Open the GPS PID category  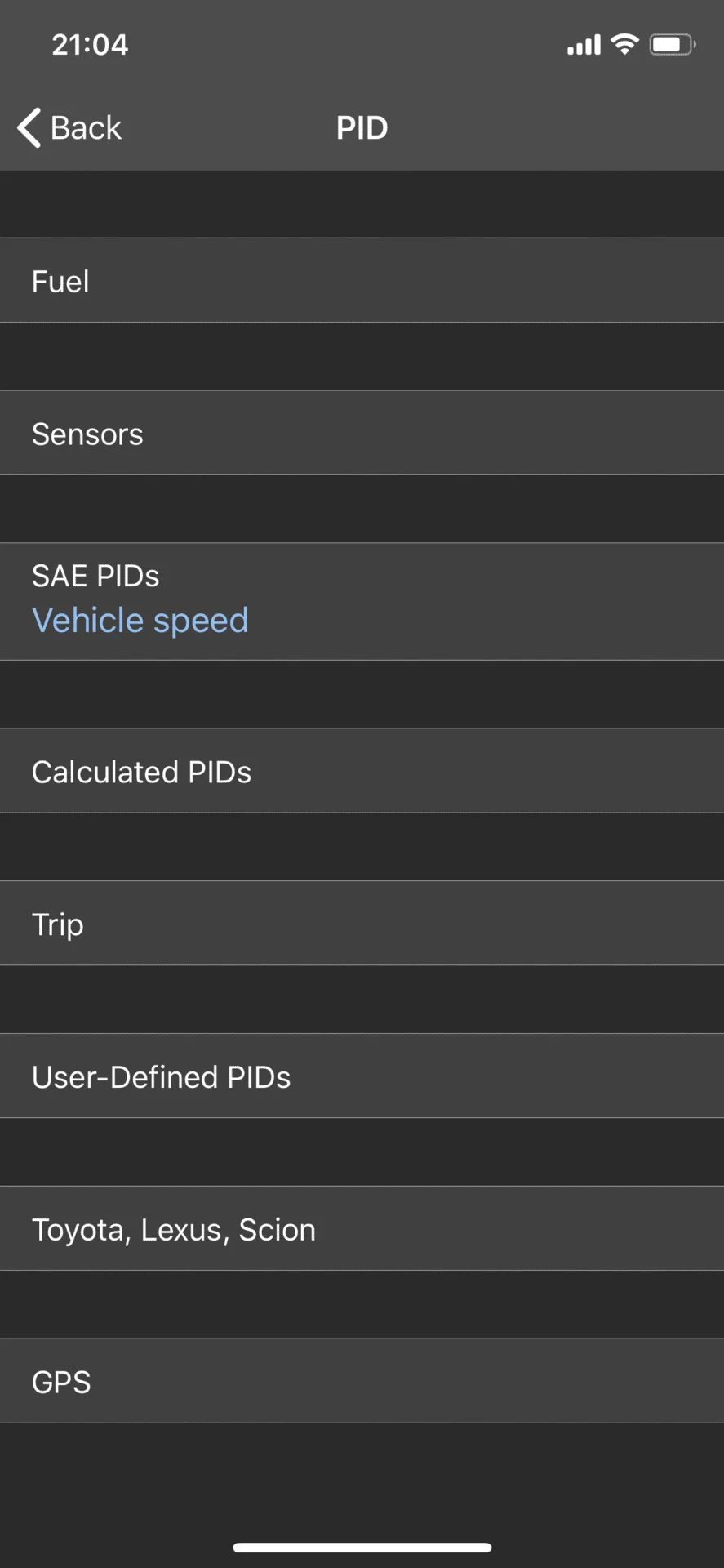(362, 1382)
